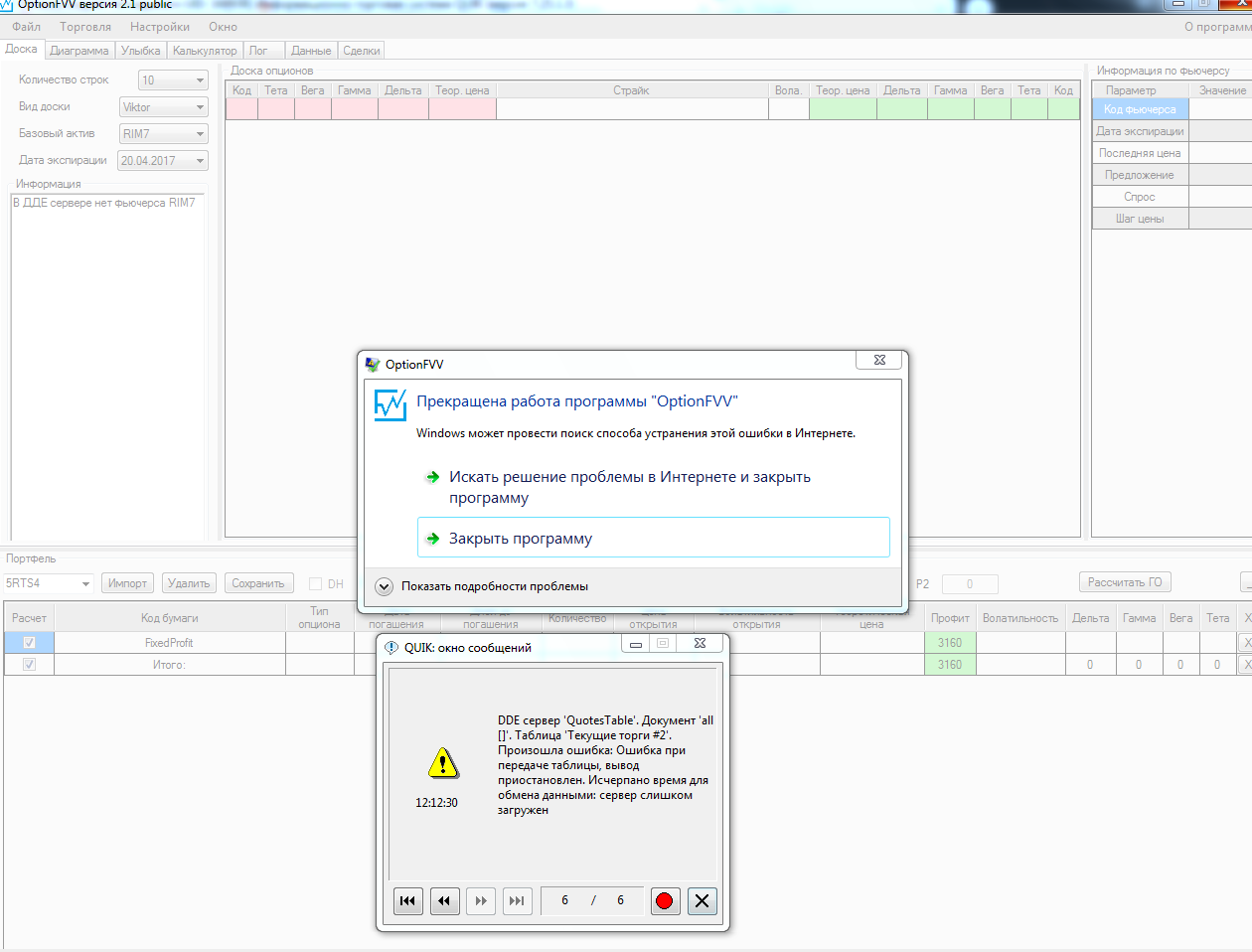Screen dimensions: 1252x952
Task: Open the Файл menu
Action: point(27,27)
